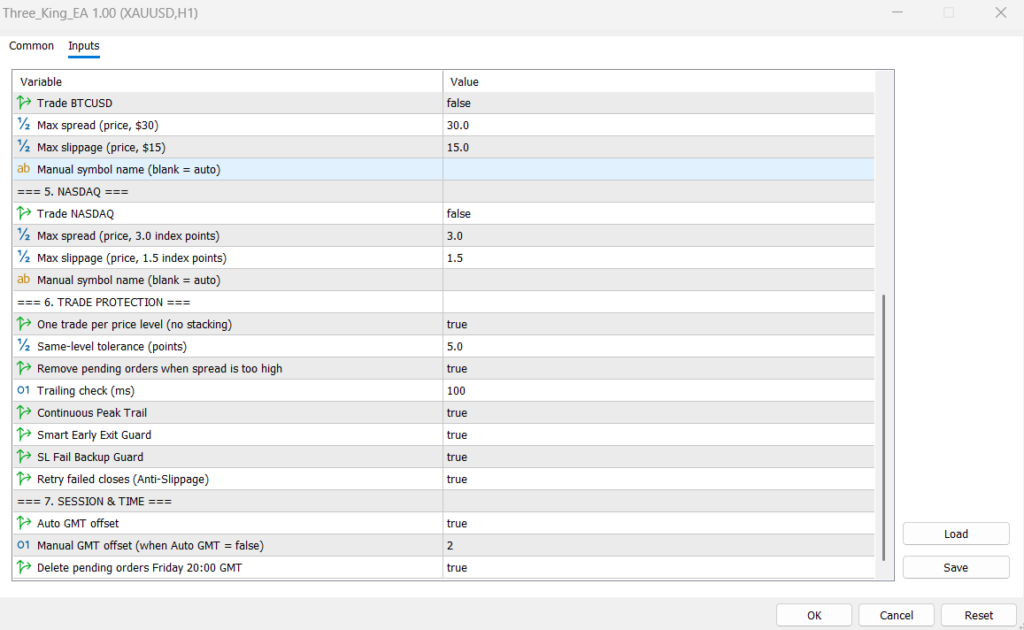Switch to the Common tab
The image size is (1024, 630).
31,46
